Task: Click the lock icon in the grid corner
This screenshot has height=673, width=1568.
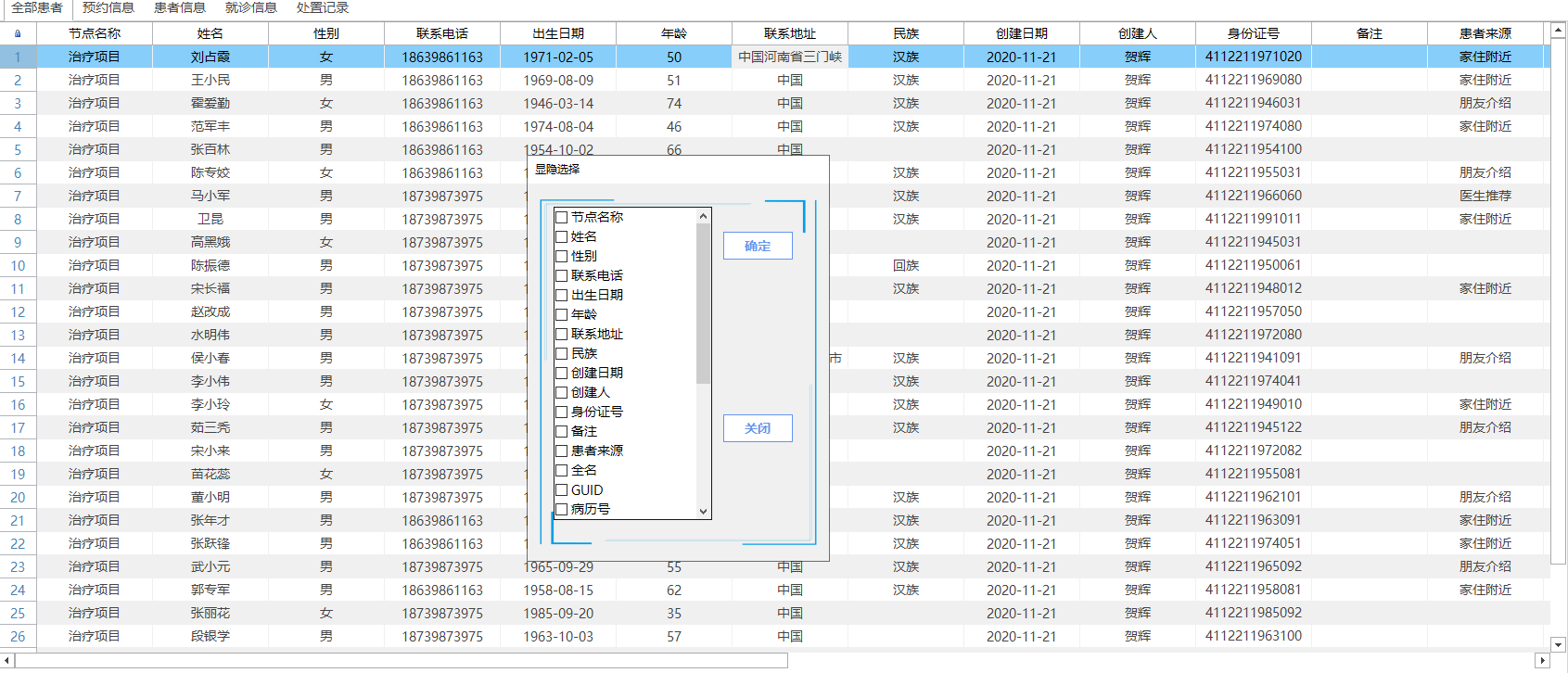Action: [x=18, y=33]
